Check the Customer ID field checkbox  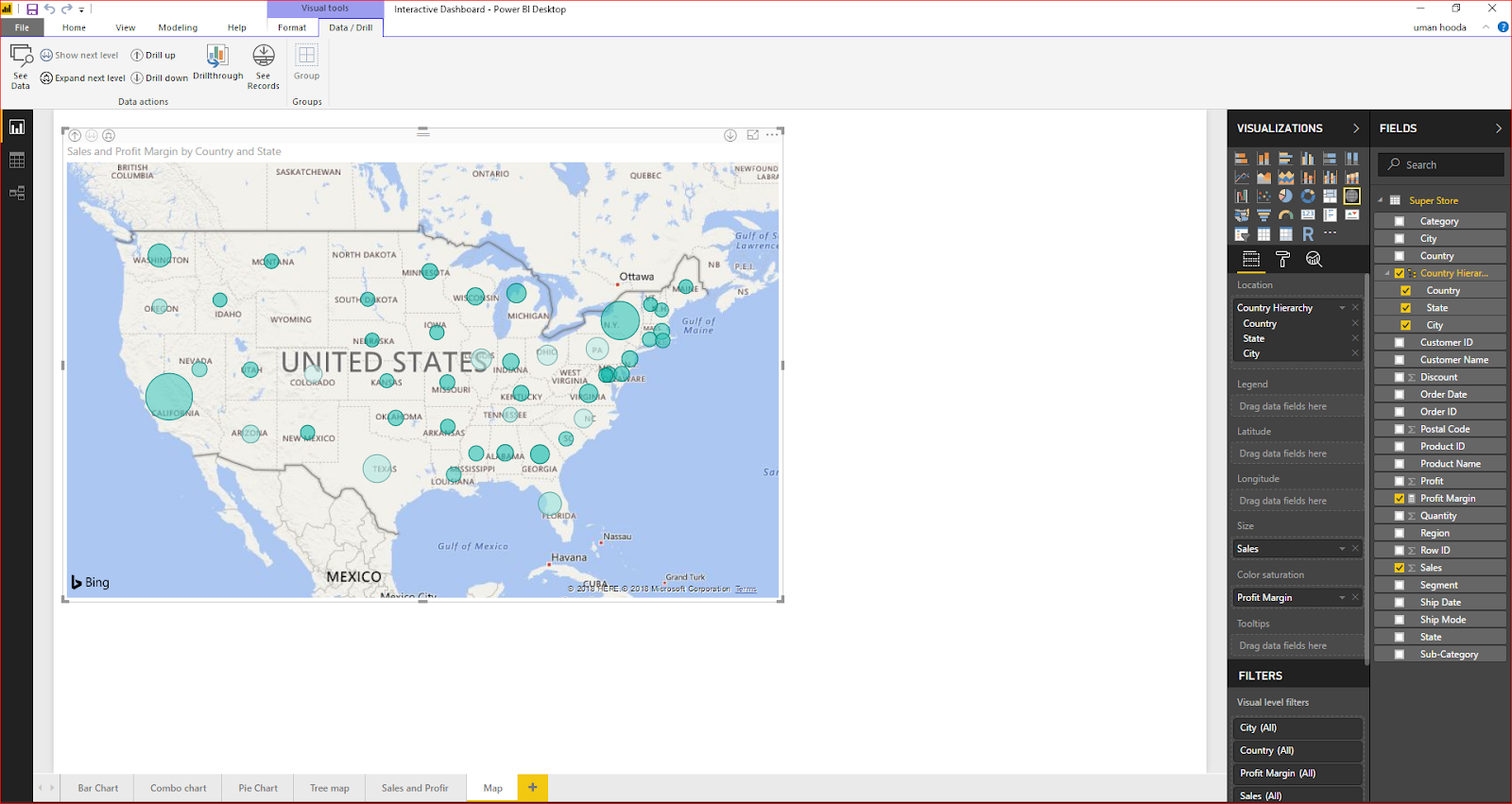coord(1400,343)
